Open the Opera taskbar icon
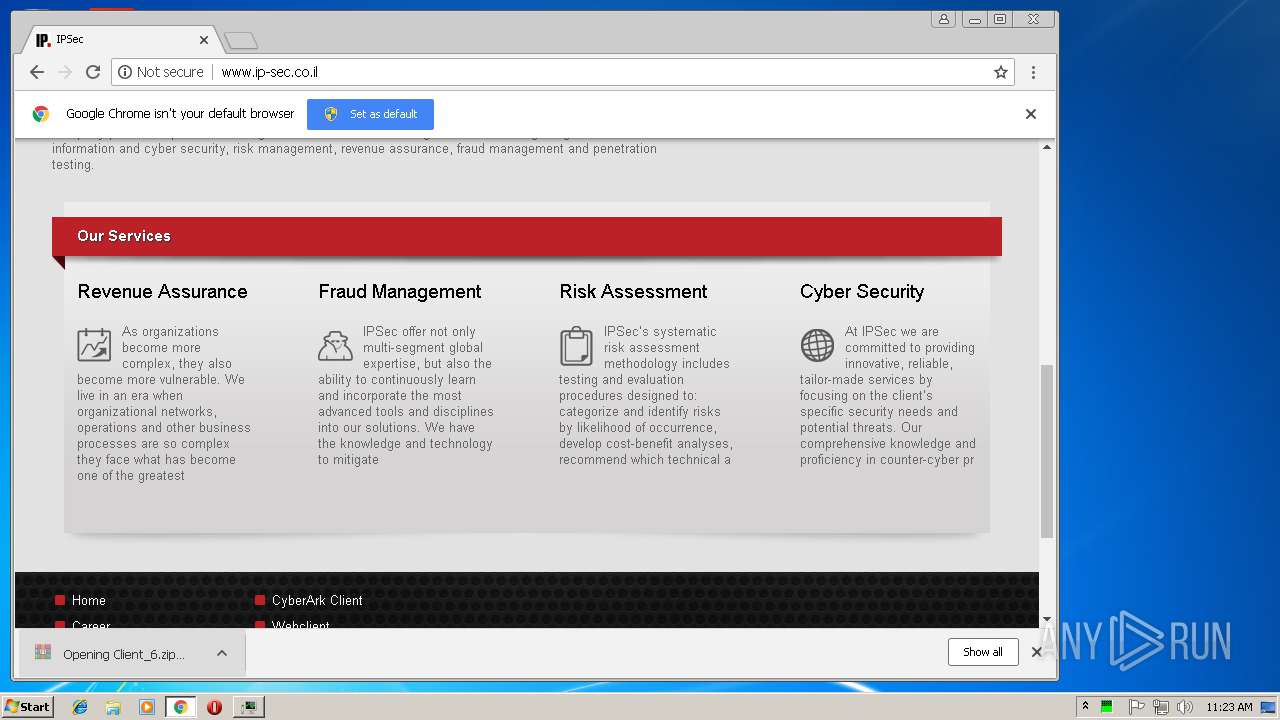The height and width of the screenshot is (720, 1280). (214, 707)
